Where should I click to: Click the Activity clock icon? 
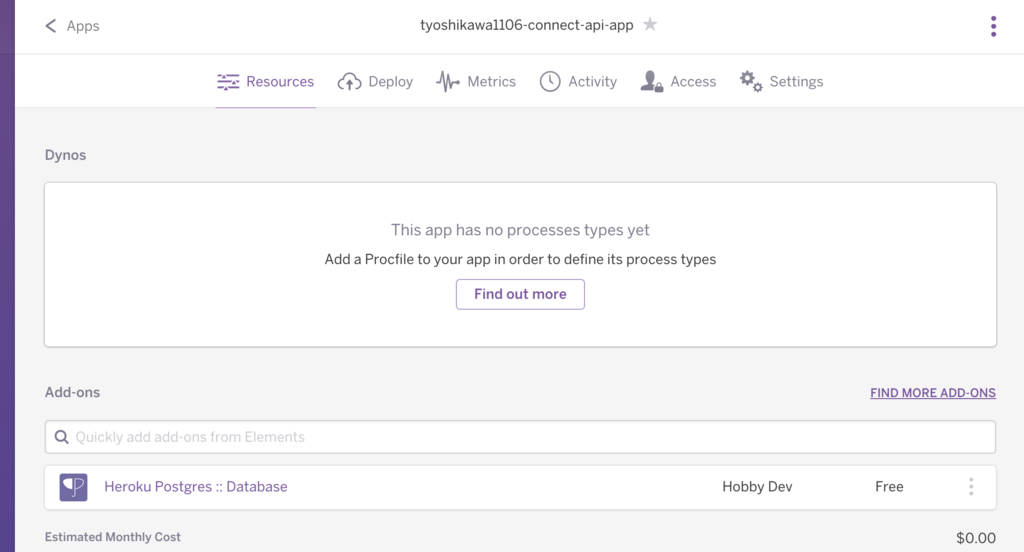550,82
